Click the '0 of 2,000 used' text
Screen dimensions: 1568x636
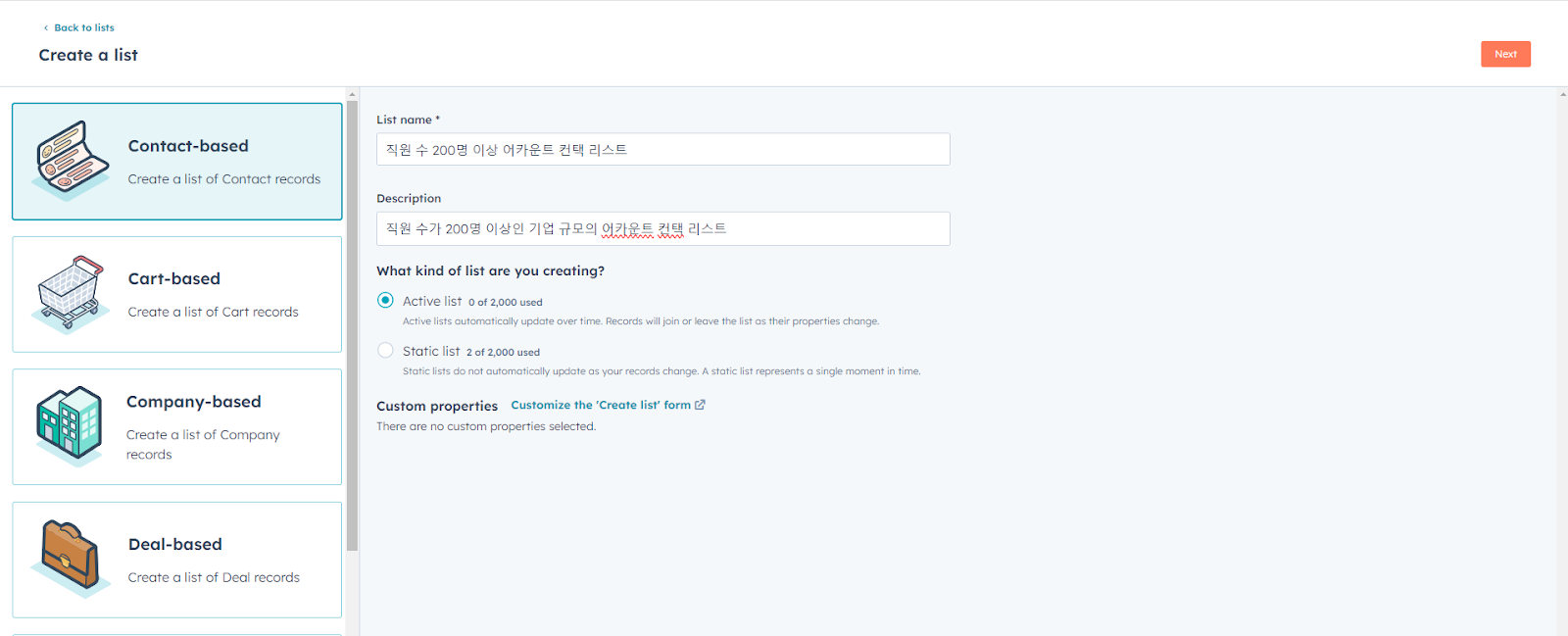pyautogui.click(x=506, y=303)
